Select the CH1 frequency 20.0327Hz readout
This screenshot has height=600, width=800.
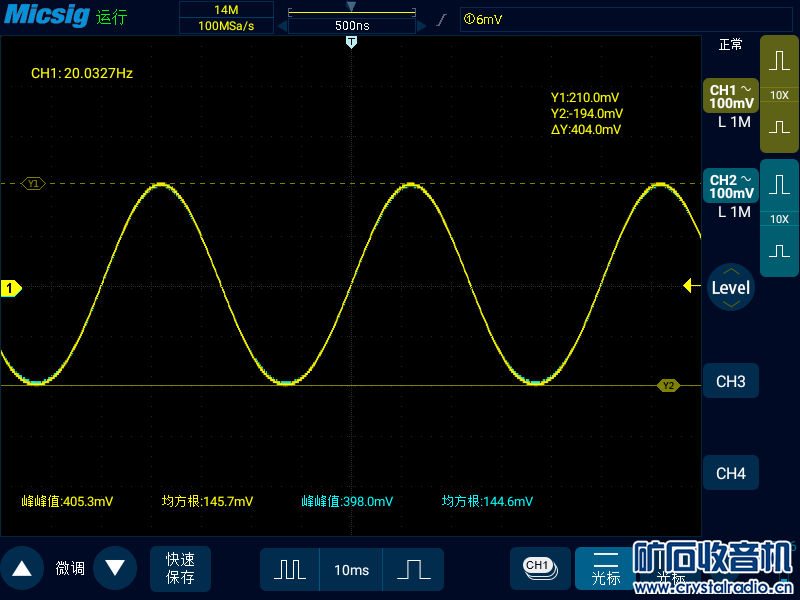82,73
